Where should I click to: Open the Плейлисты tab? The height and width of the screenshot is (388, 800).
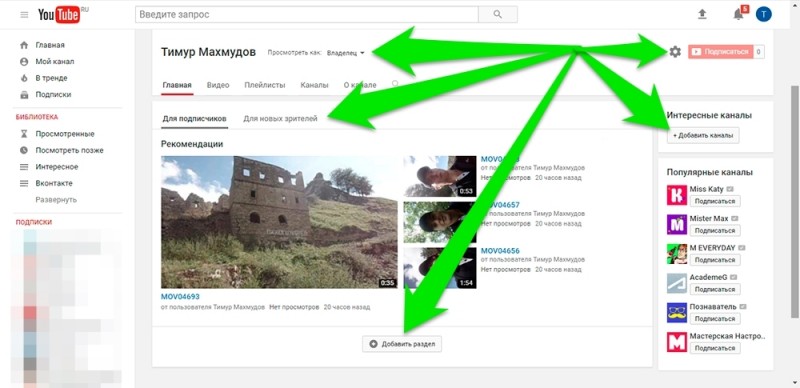point(265,85)
